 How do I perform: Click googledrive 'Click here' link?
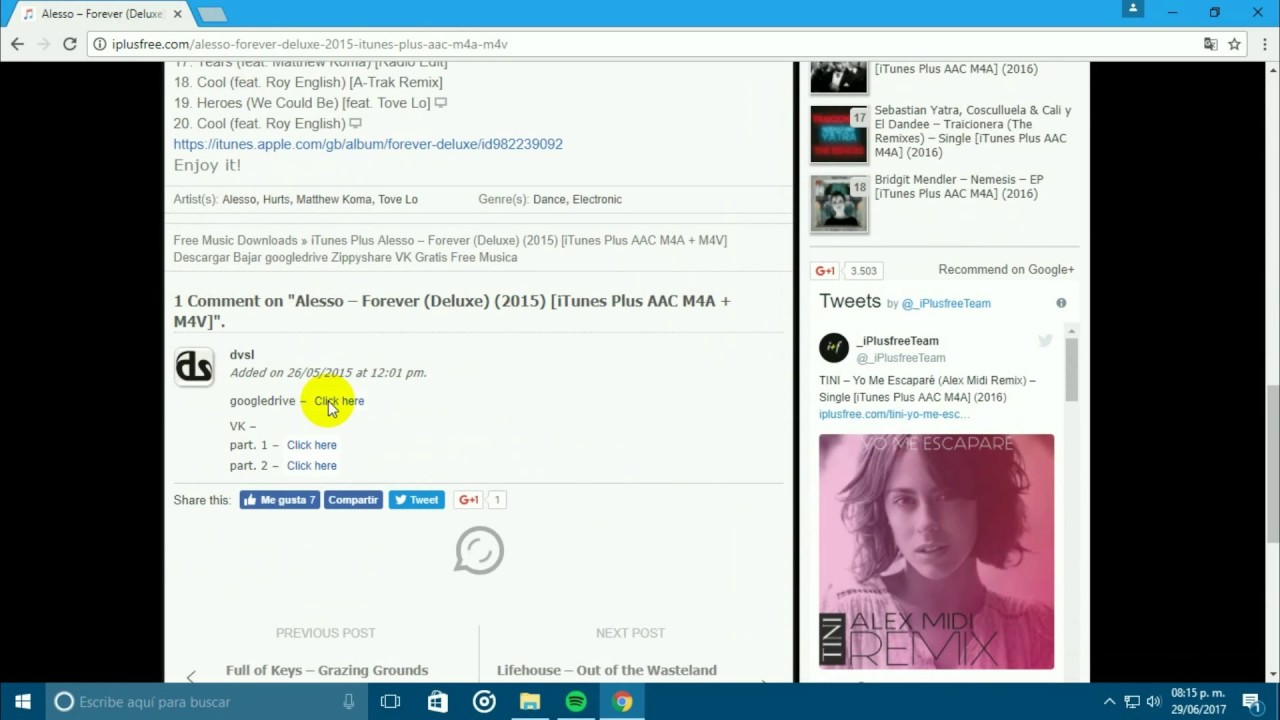(x=339, y=401)
